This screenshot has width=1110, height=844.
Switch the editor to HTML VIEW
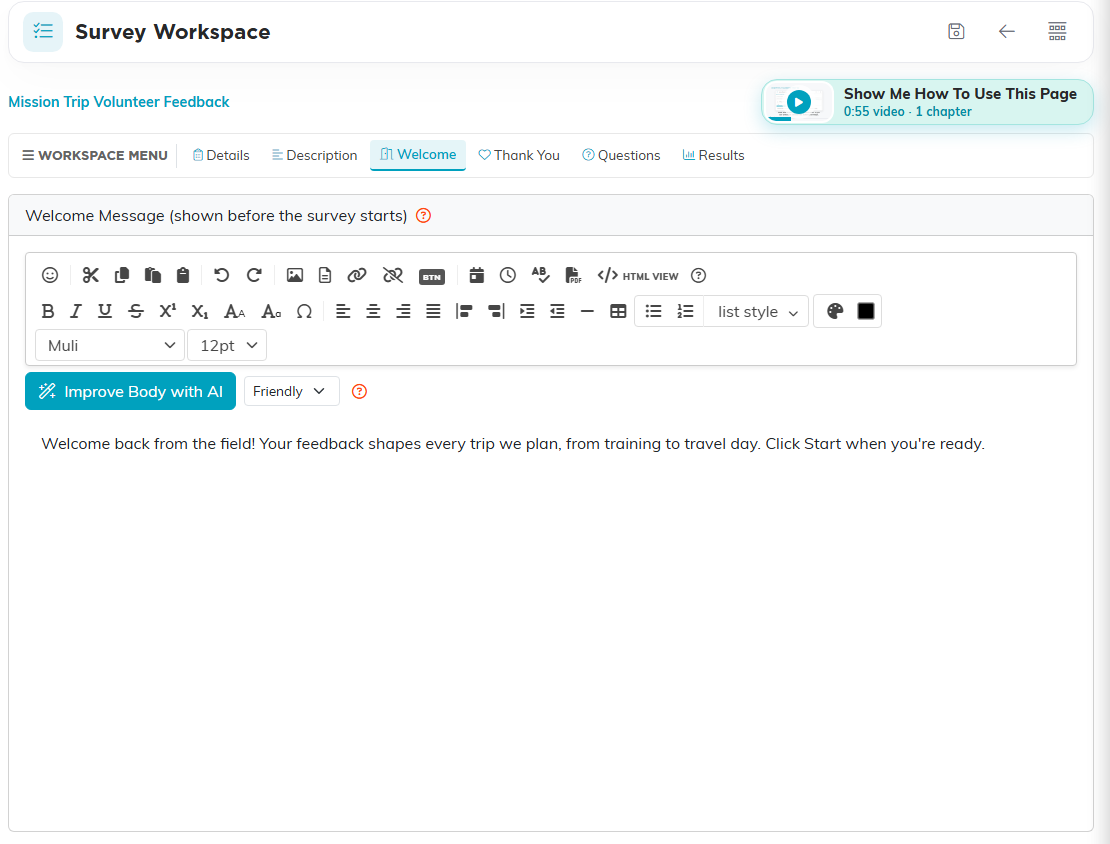[638, 276]
